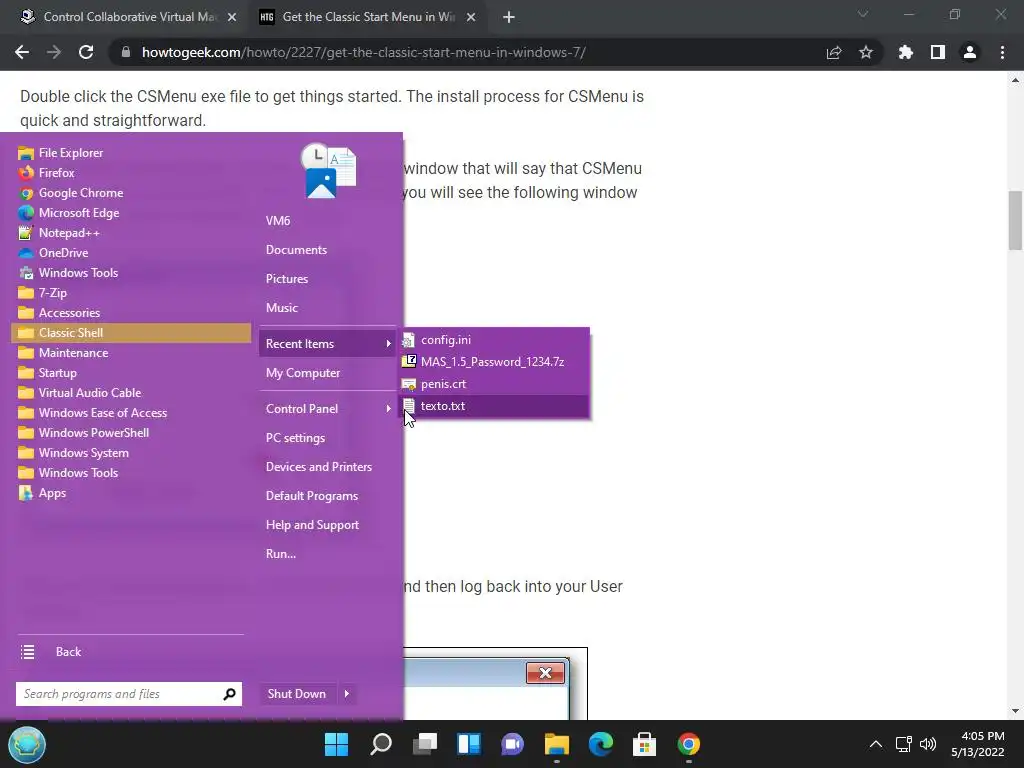The height and width of the screenshot is (768, 1024).
Task: Open the network tray icon
Action: click(903, 744)
